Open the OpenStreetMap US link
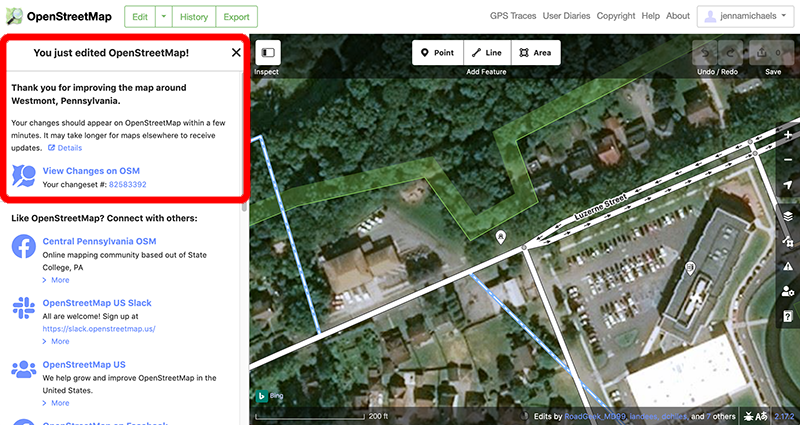 pyautogui.click(x=84, y=365)
